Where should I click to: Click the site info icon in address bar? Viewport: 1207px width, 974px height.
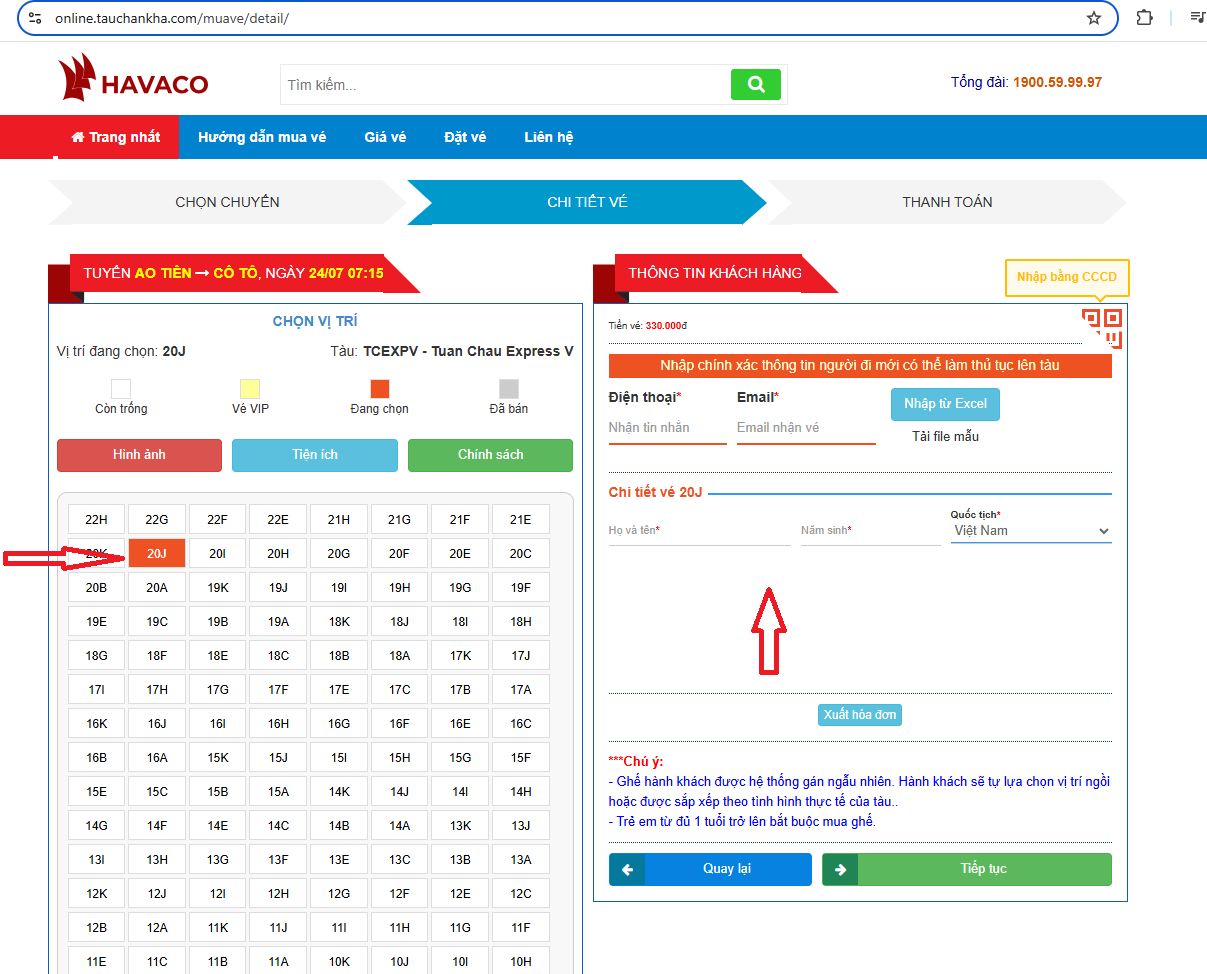tap(35, 18)
